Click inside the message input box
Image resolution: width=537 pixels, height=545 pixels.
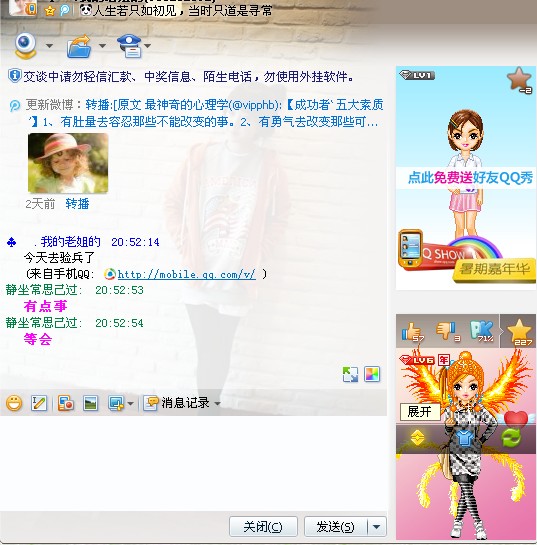193,463
